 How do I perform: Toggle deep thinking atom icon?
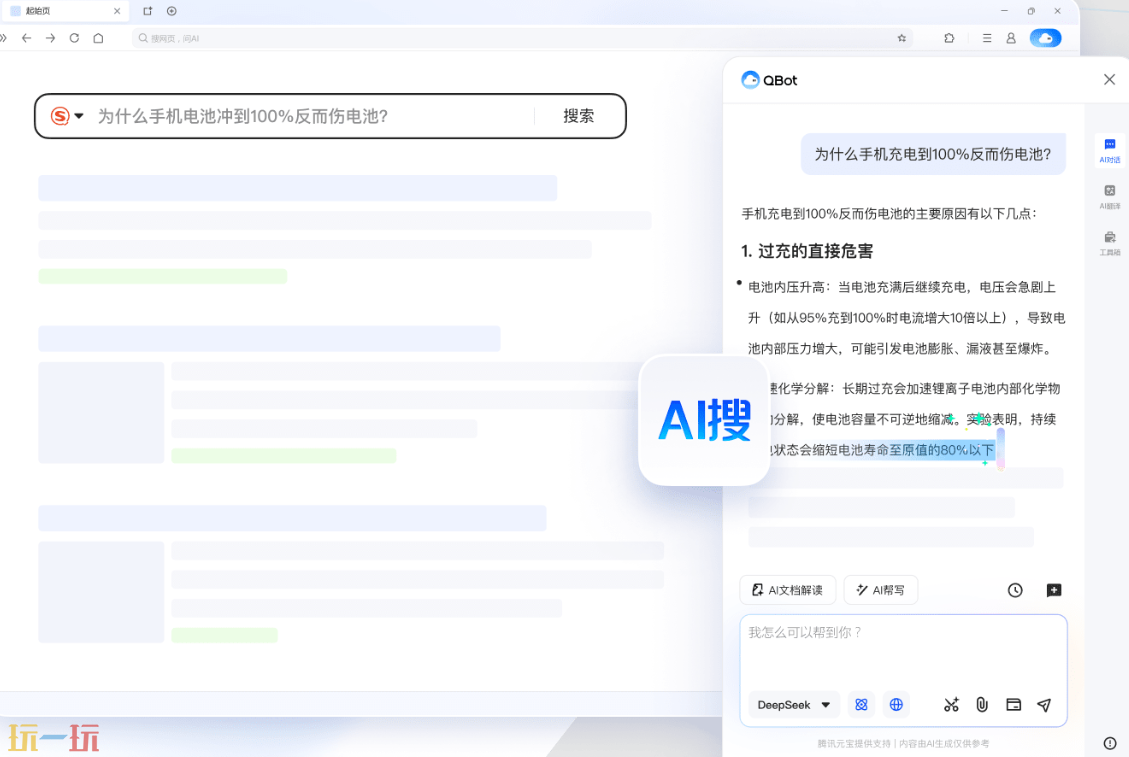tap(861, 705)
